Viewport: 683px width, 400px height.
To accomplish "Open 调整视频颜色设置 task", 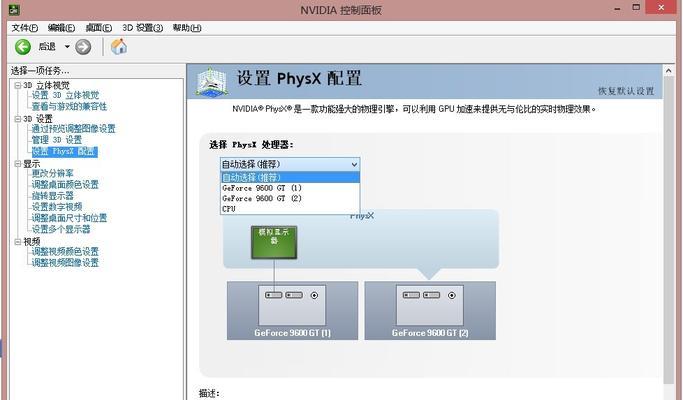I will 65,252.
